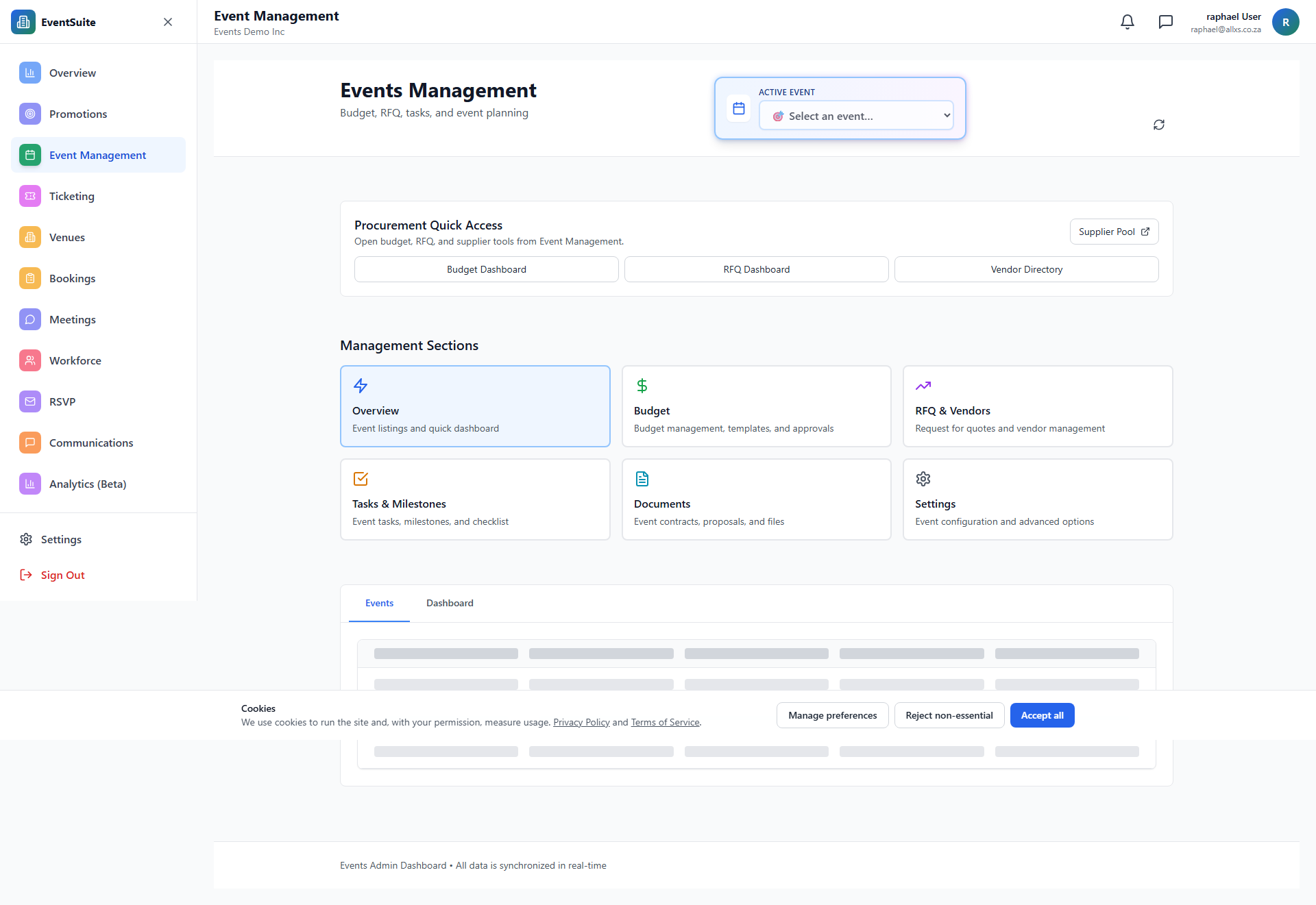Click the Workforce sidebar icon
The height and width of the screenshot is (905, 1316).
pos(30,360)
